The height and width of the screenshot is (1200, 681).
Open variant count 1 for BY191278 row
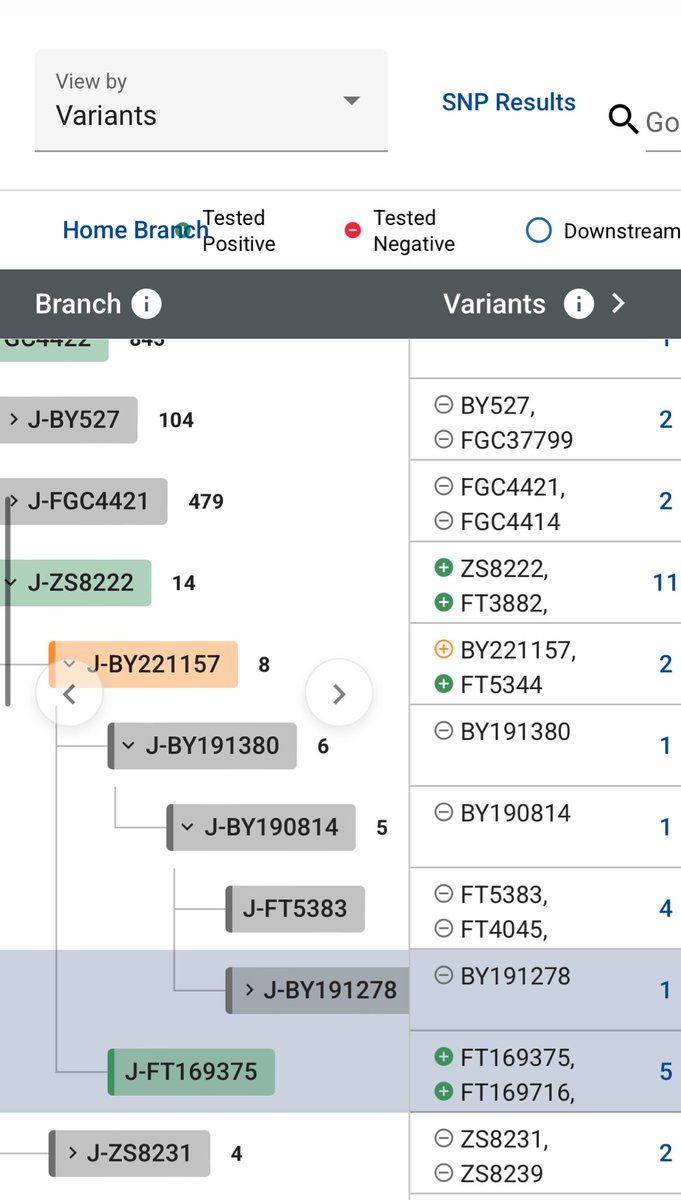click(x=666, y=990)
